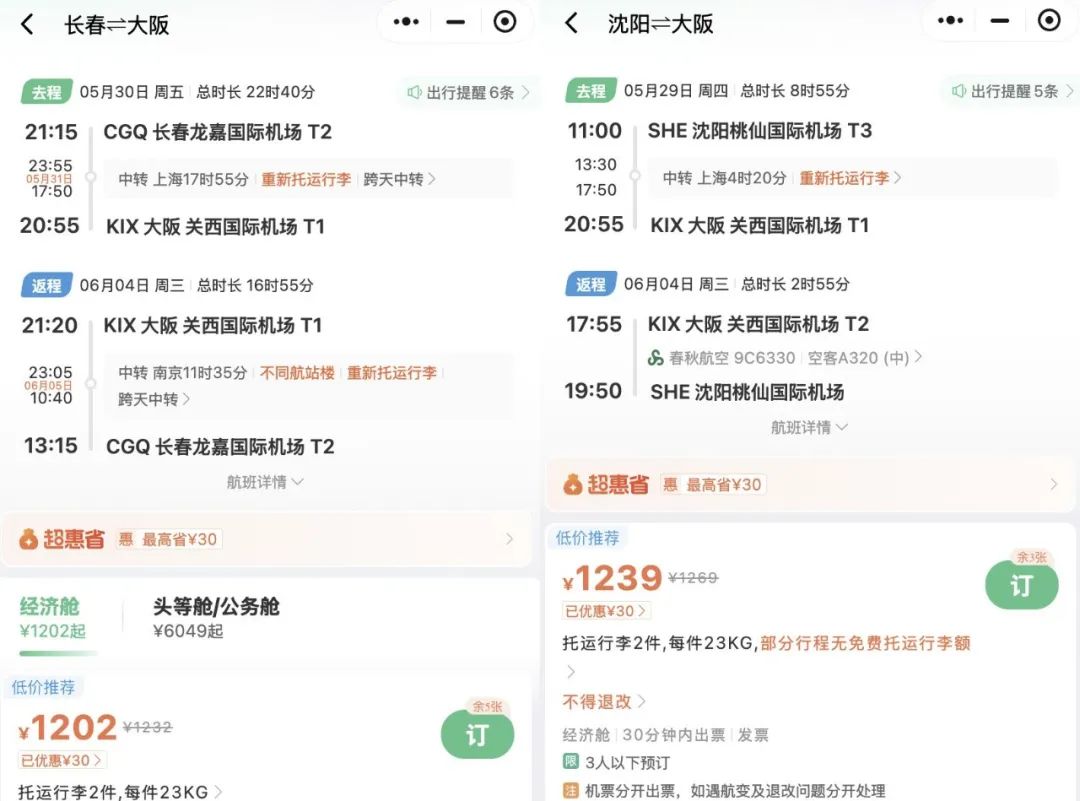Screen dimensions: 1080x801
Task: Tap the 去程 tag on 05月29日 itinerary
Action: (x=590, y=90)
